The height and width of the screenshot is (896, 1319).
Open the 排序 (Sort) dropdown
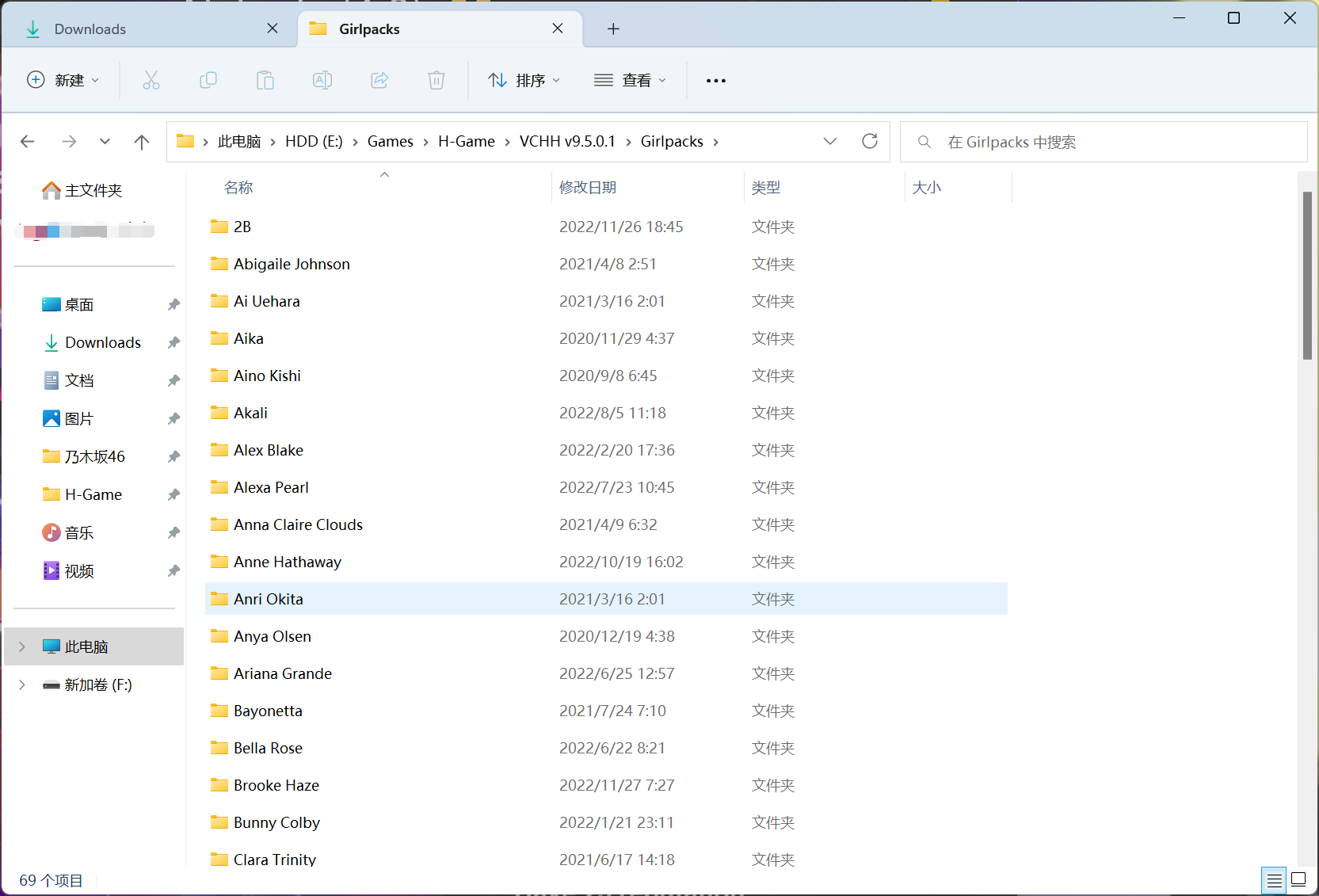pos(524,80)
